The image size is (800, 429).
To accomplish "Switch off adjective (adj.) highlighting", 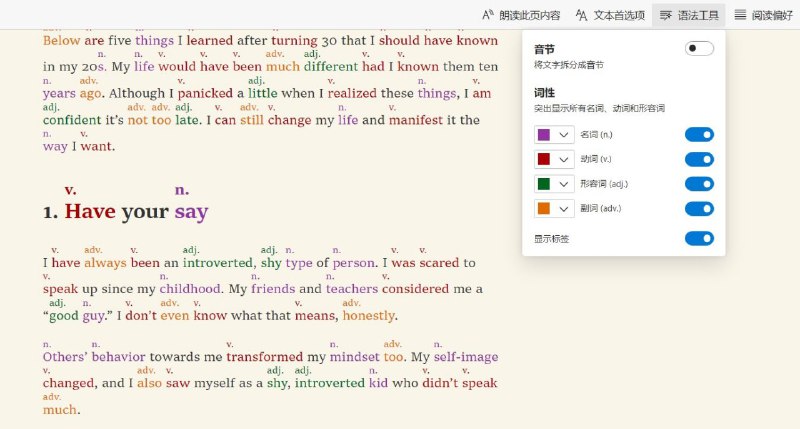I will point(699,184).
